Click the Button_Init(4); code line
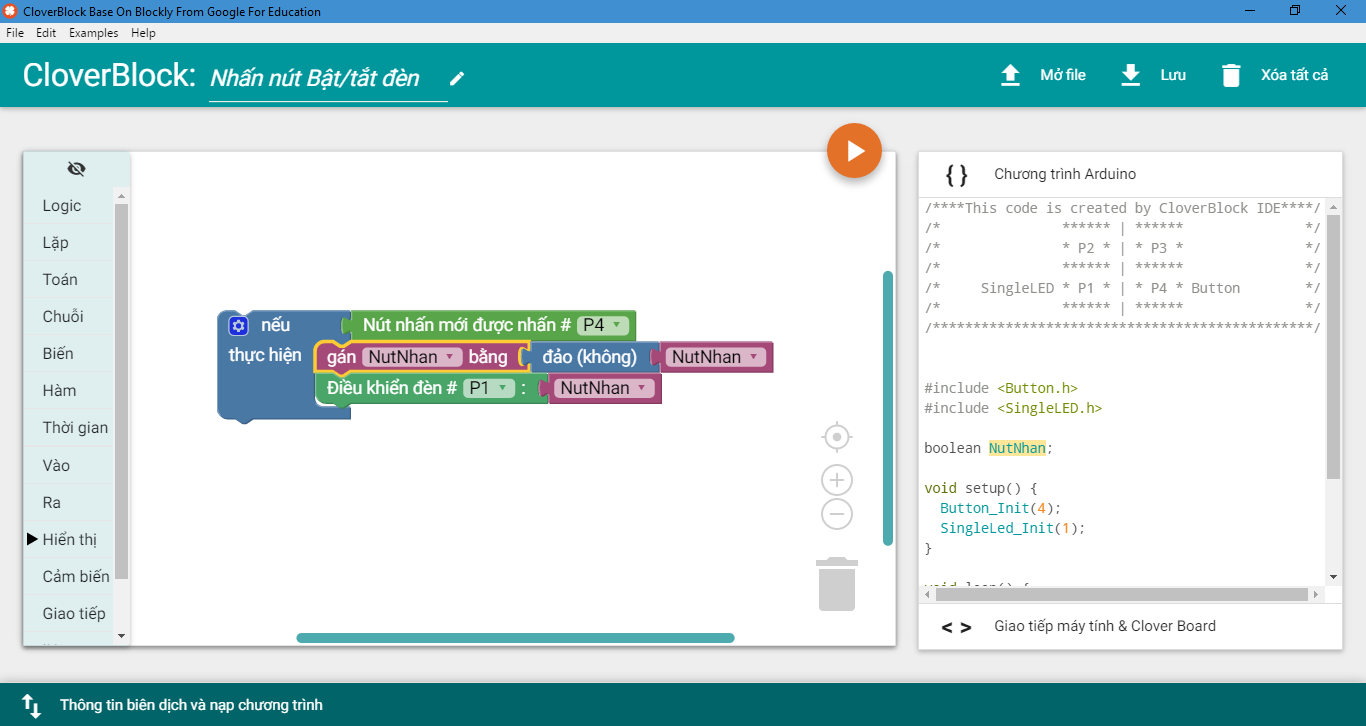 click(1000, 508)
